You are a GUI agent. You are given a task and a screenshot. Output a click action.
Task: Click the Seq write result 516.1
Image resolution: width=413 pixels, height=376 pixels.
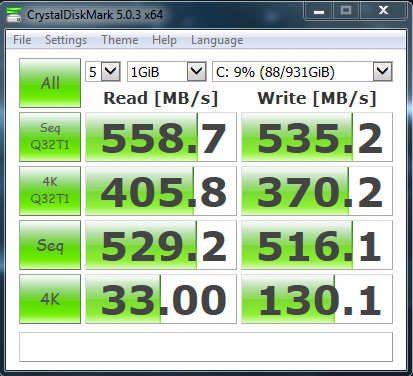point(317,245)
